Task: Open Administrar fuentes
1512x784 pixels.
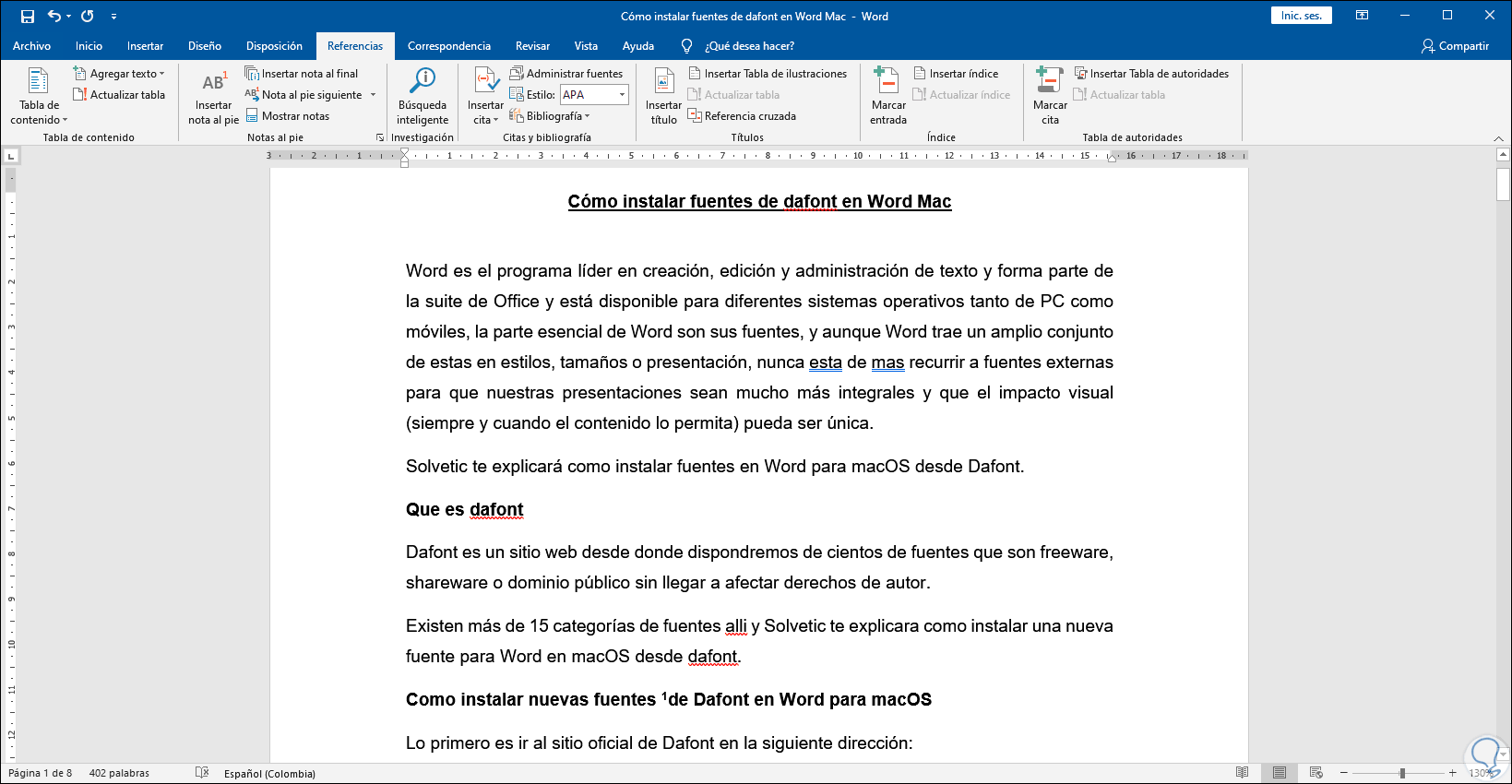Action: pos(566,74)
